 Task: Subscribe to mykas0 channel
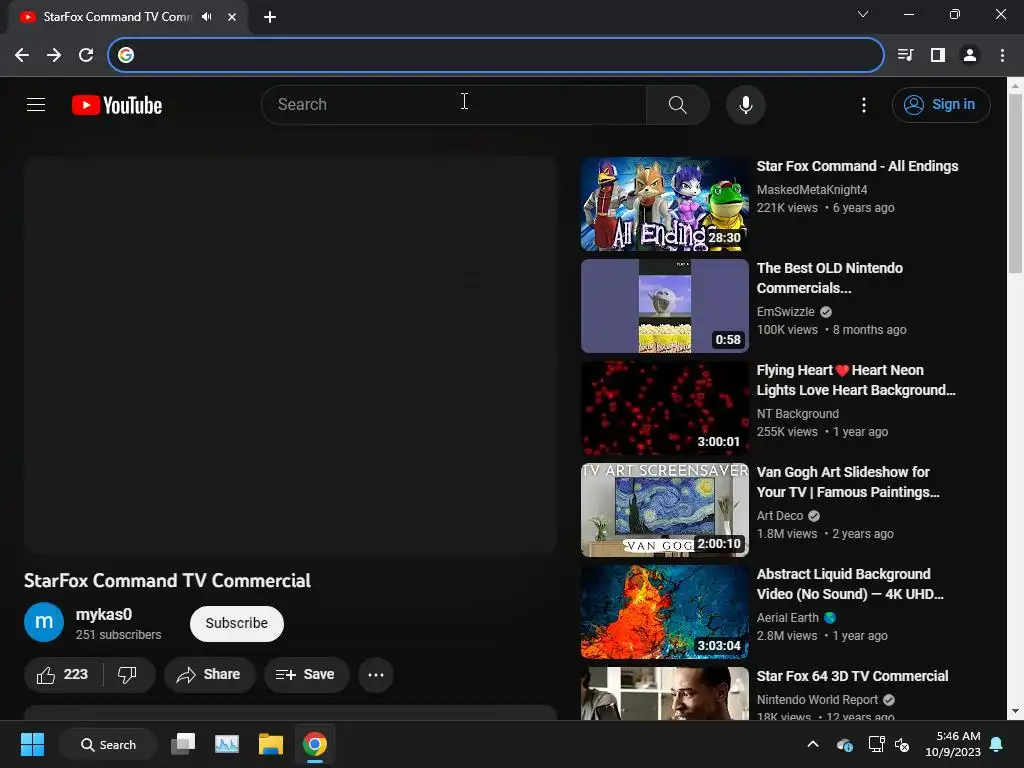[236, 624]
